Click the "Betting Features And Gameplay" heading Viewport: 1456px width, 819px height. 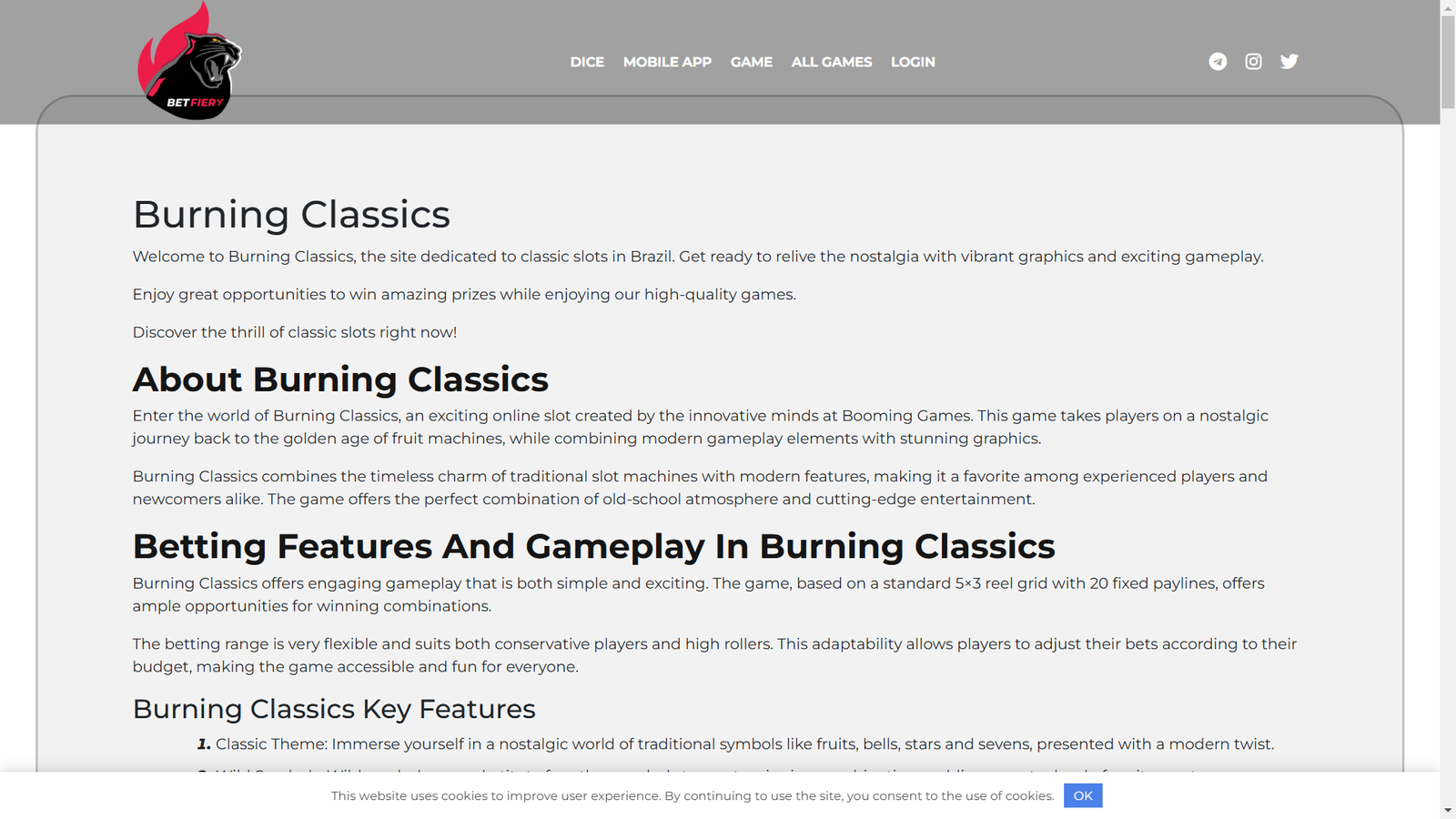point(593,546)
